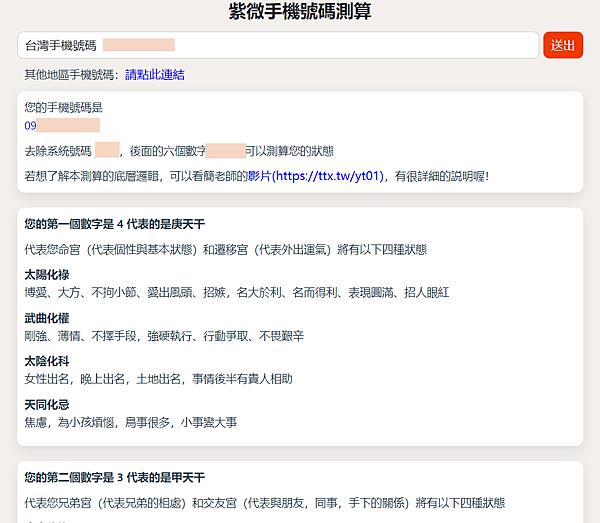This screenshot has width=600, height=523.
Task: Click the displayed phone number starting 09
Action: (x=62, y=125)
